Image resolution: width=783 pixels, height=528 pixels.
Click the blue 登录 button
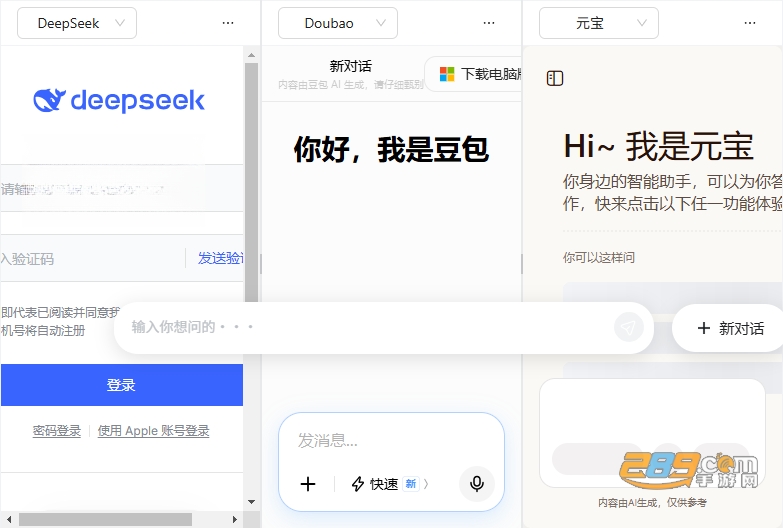click(122, 385)
